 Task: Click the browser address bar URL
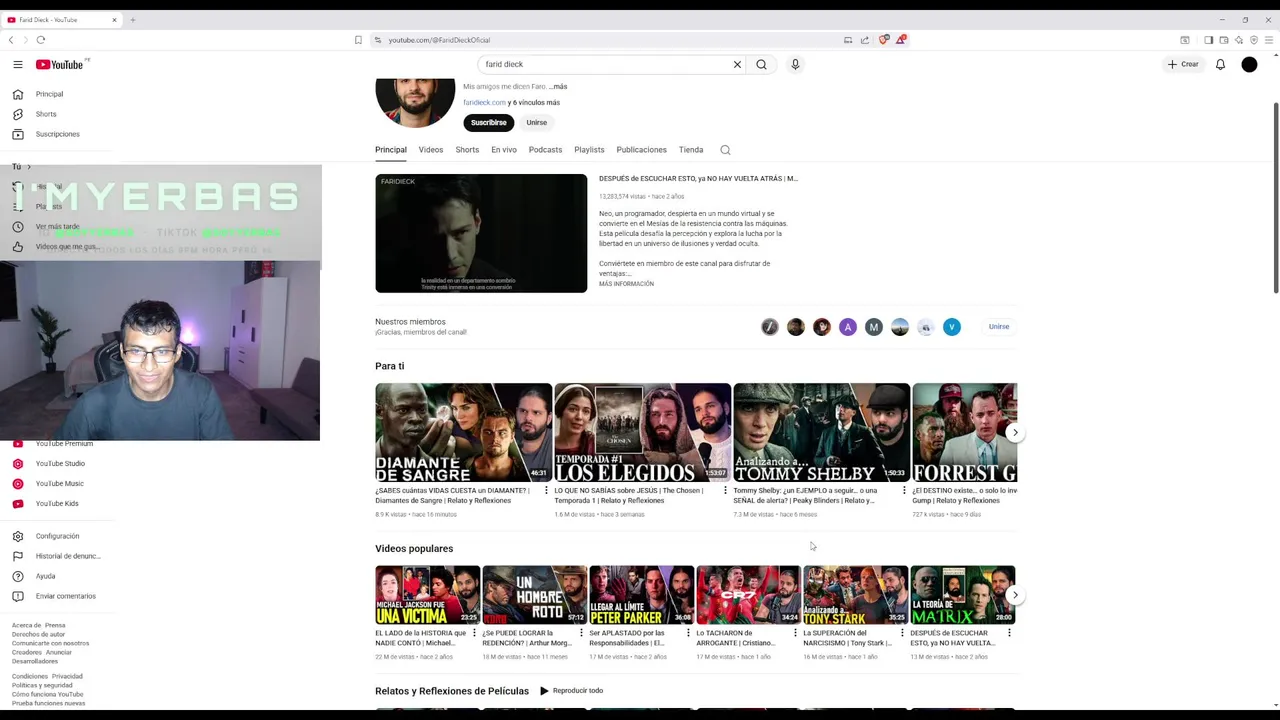(x=439, y=40)
